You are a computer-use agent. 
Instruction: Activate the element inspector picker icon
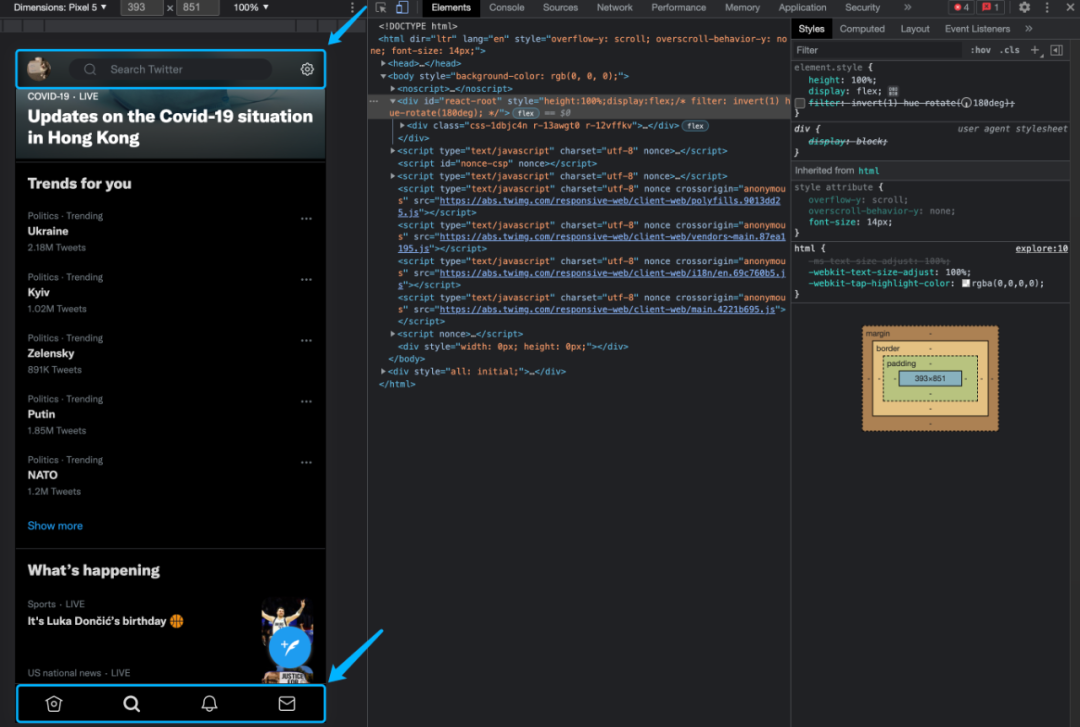pyautogui.click(x=381, y=8)
